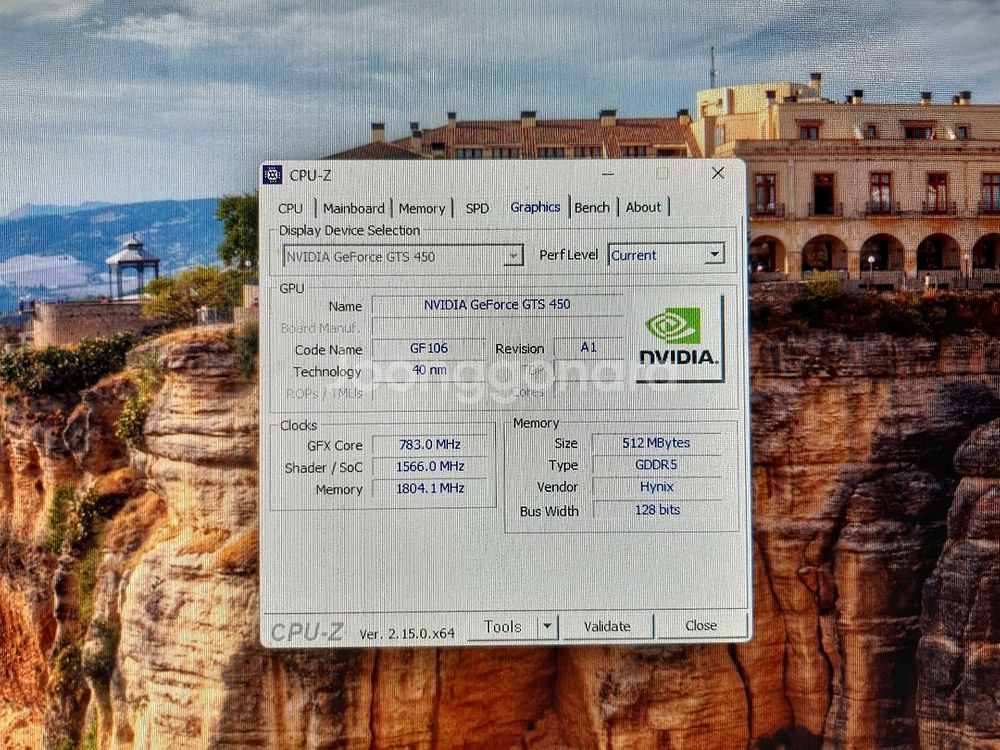The image size is (1000, 750).
Task: Switch to the CPU tab
Action: pos(290,208)
